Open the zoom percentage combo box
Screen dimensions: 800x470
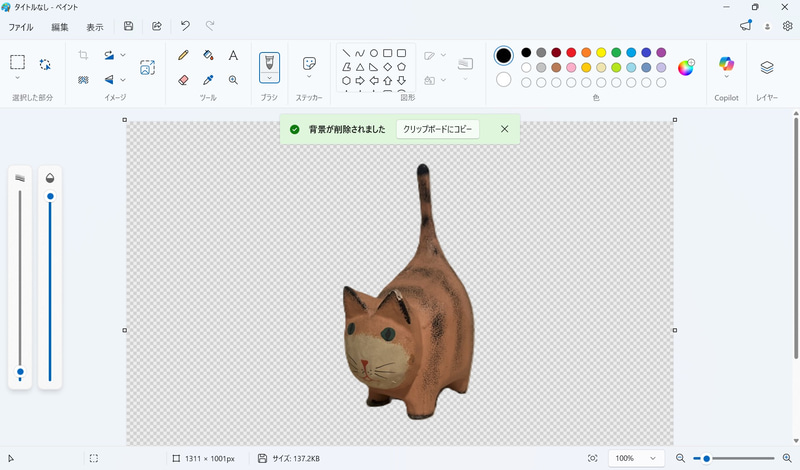tap(636, 458)
